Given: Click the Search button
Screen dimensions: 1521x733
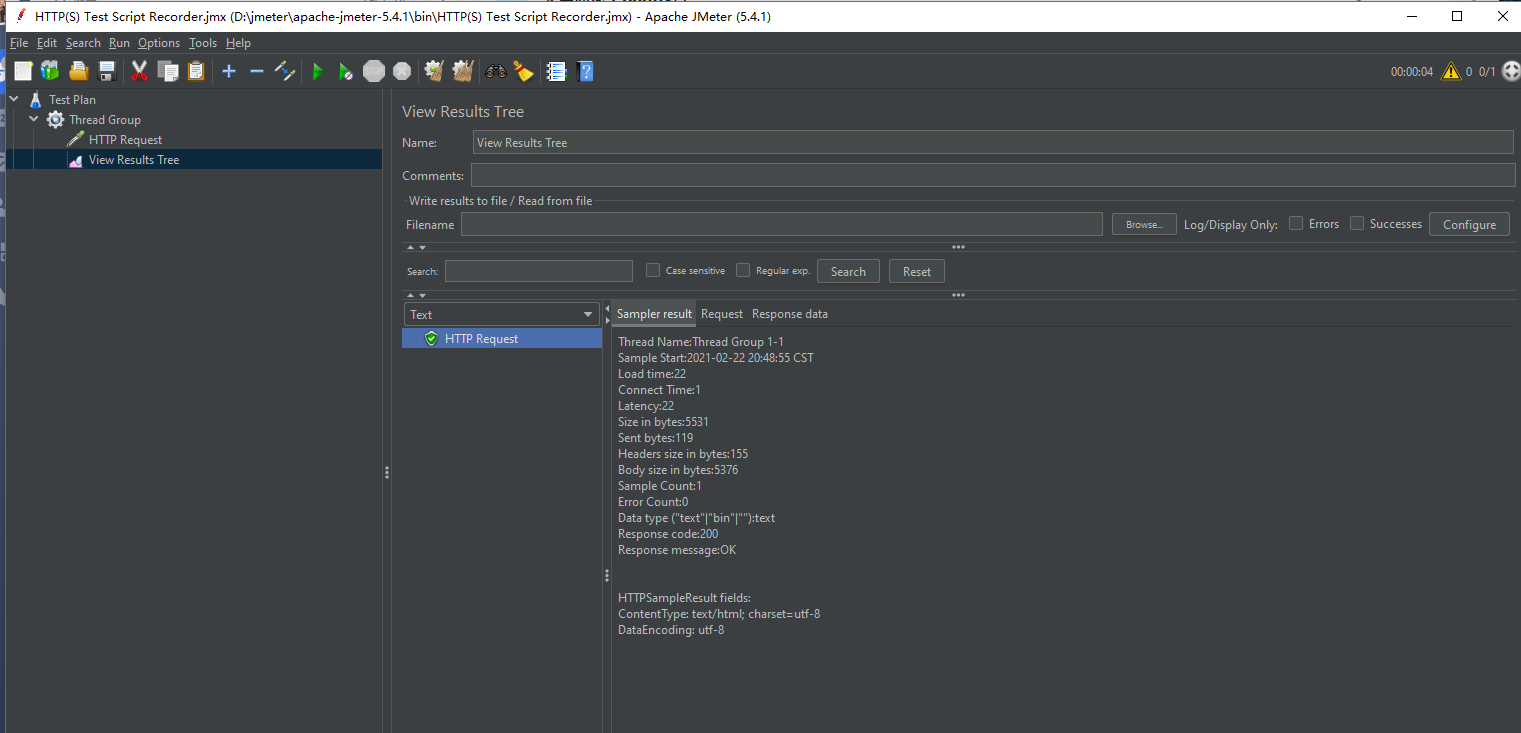Looking at the screenshot, I should [848, 271].
